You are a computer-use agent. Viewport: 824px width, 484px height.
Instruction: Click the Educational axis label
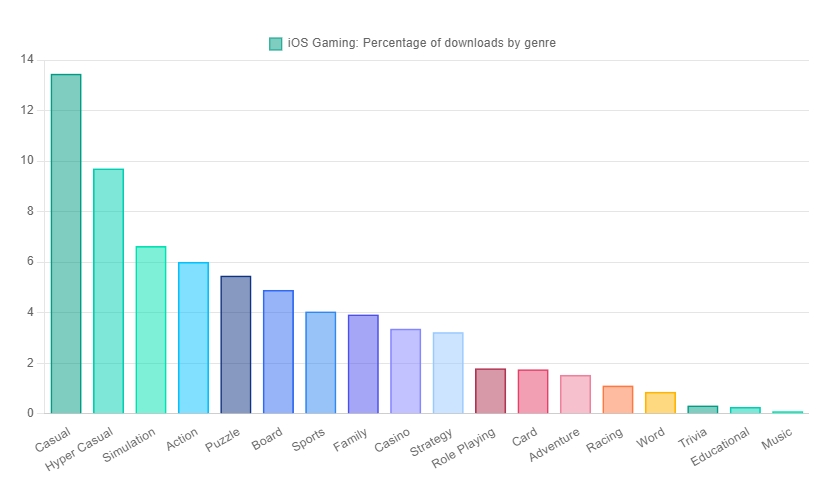tap(721, 447)
